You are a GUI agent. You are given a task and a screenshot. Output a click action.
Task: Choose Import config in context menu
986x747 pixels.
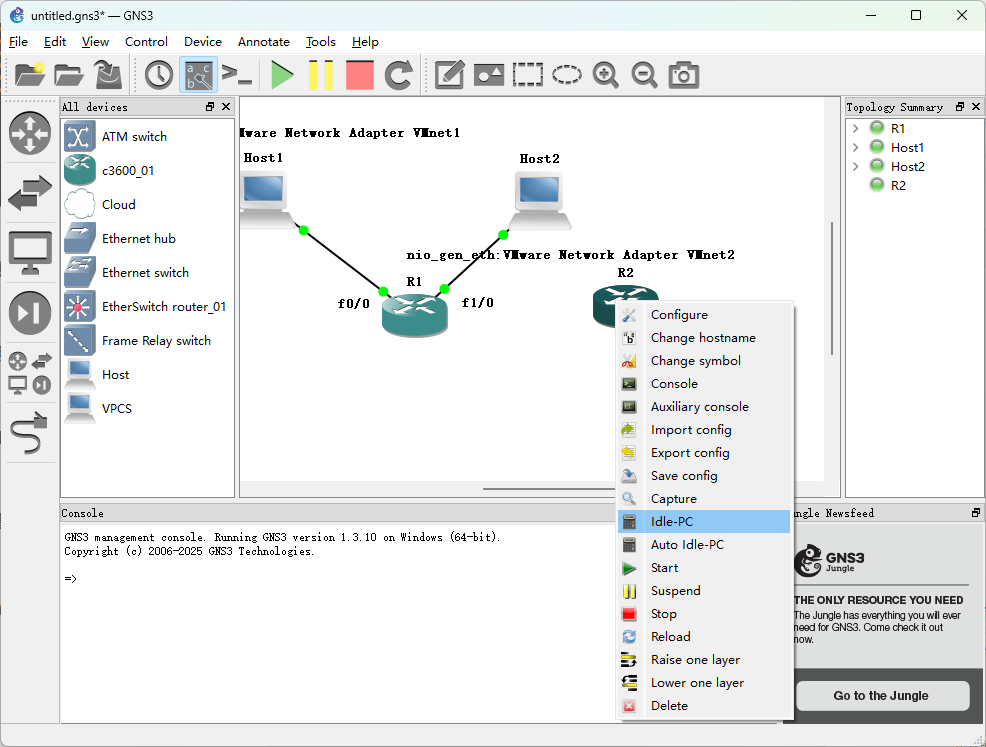pyautogui.click(x=704, y=430)
